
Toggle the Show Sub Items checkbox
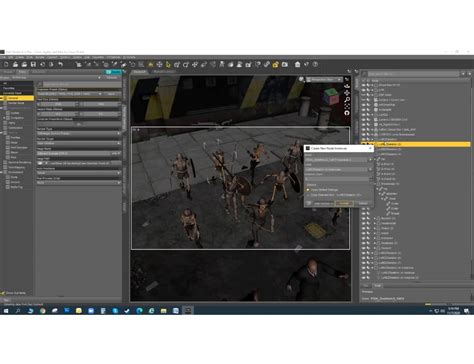[x=3, y=293]
